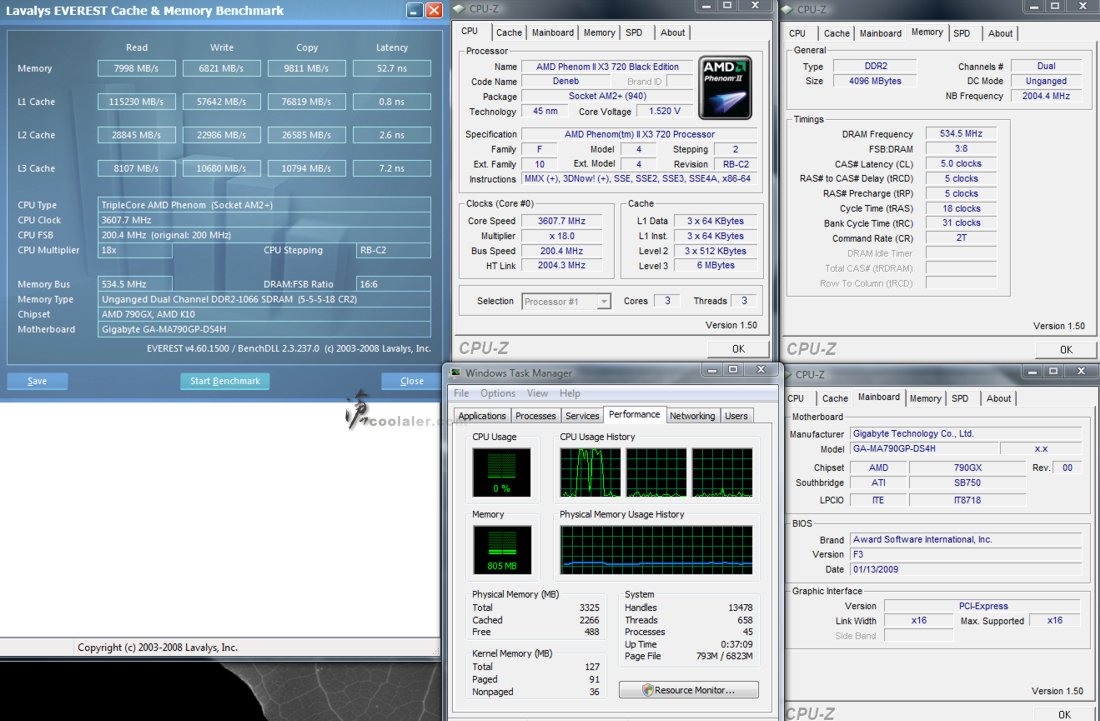1100x721 pixels.
Task: Click the BIOS Brand Award Software field
Action: pos(966,539)
